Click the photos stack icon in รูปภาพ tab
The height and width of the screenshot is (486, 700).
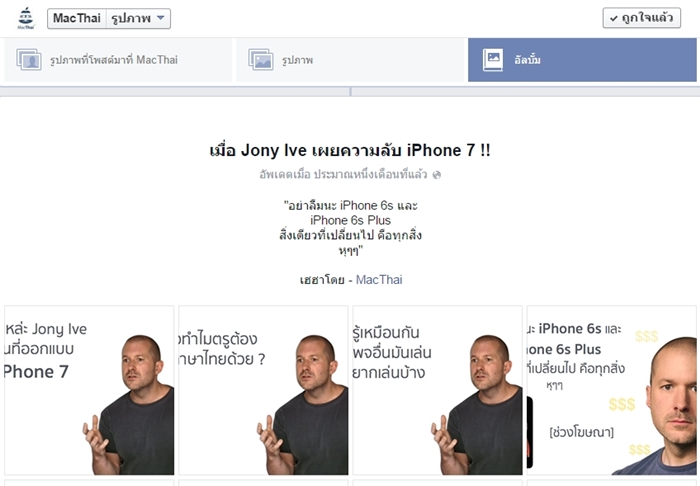coord(261,59)
